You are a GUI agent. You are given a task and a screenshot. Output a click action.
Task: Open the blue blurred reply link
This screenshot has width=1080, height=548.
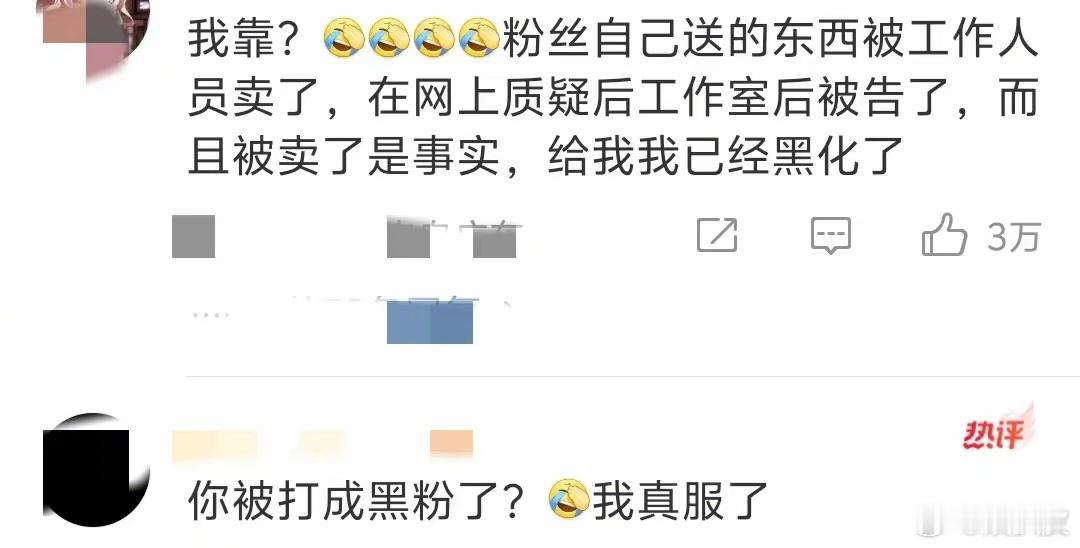[x=430, y=323]
